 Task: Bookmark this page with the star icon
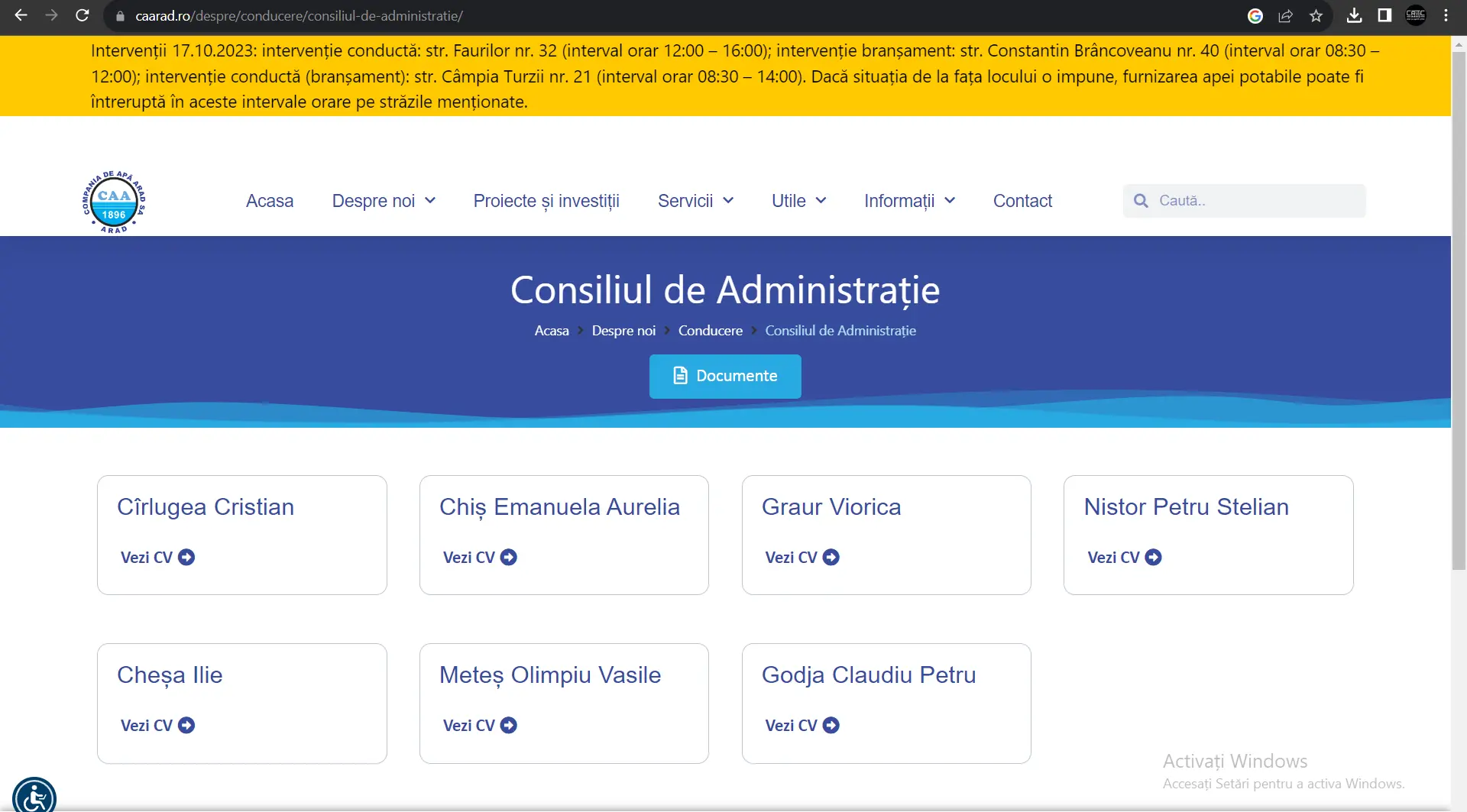click(1316, 15)
